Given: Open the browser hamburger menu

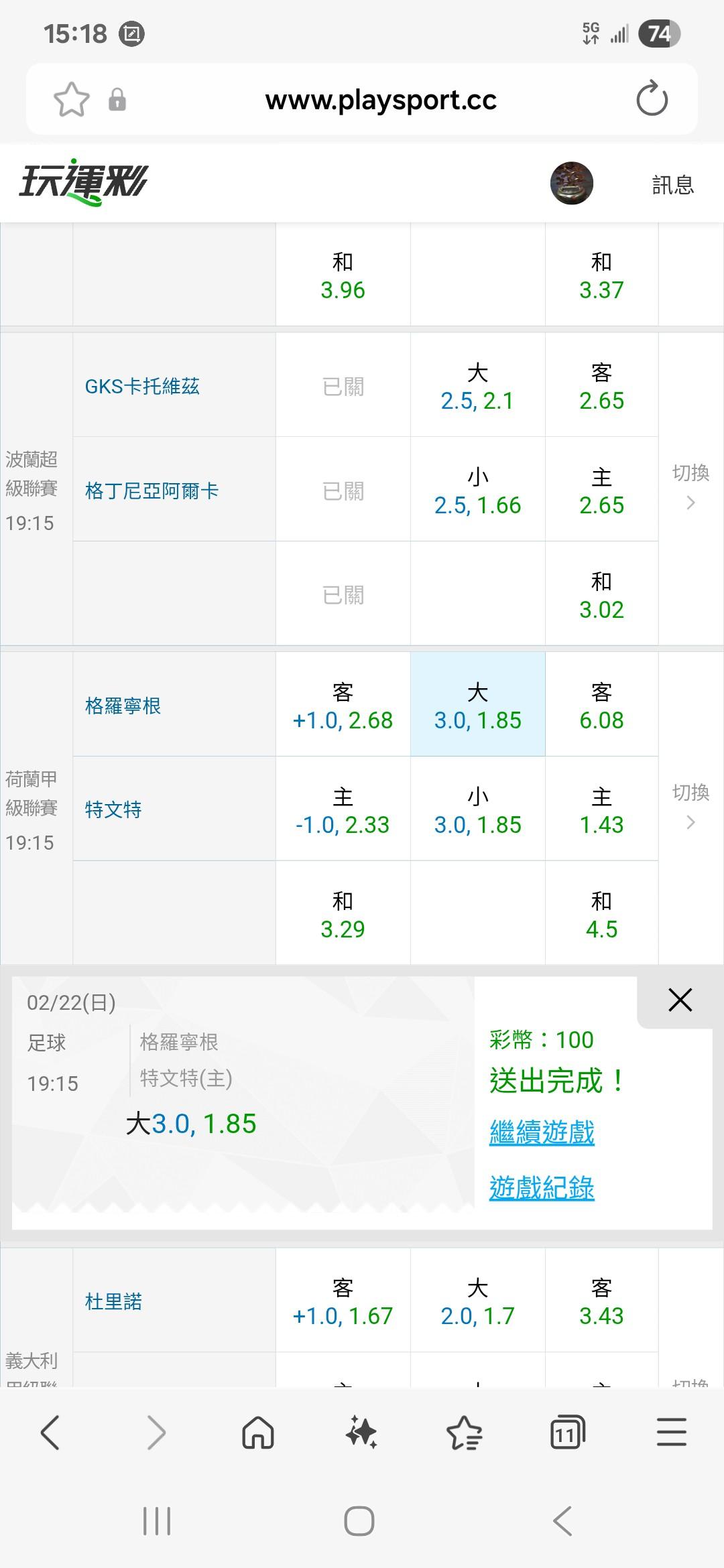Looking at the screenshot, I should (x=671, y=1433).
